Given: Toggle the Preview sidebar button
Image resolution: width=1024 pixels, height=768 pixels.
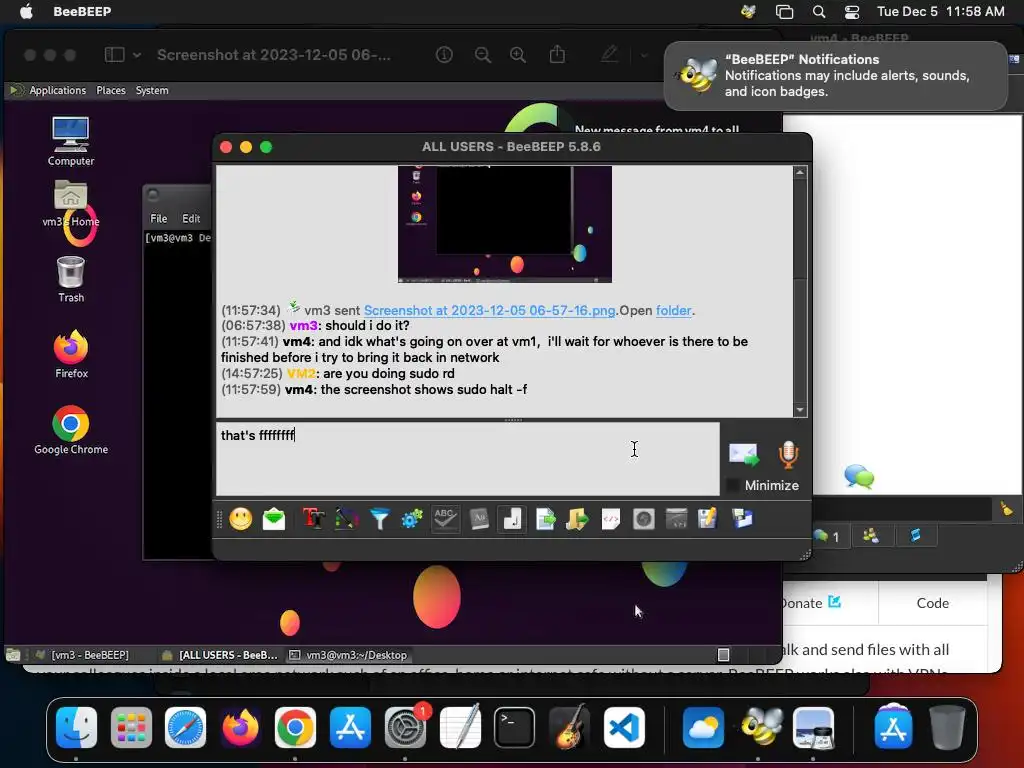Looking at the screenshot, I should [x=114, y=55].
